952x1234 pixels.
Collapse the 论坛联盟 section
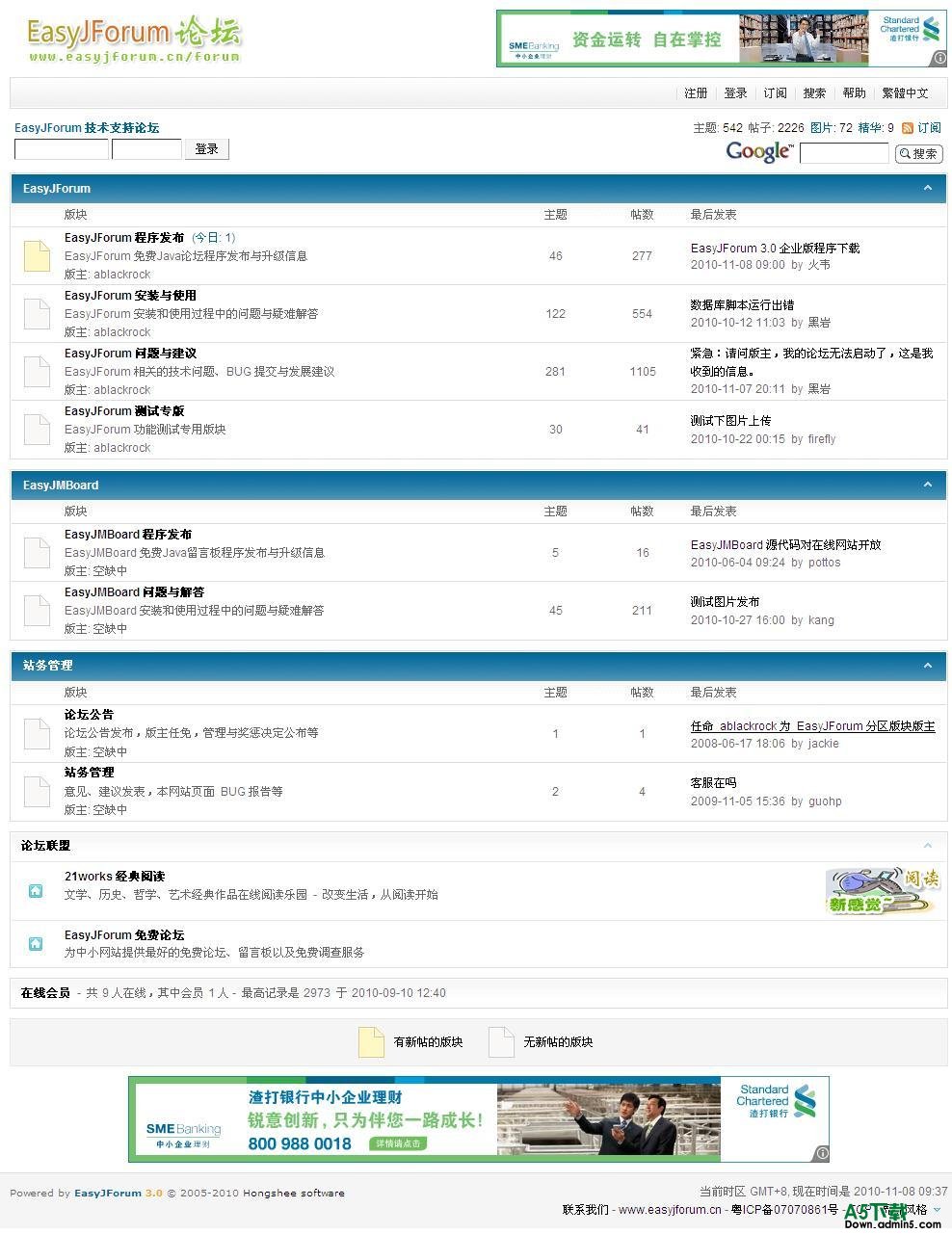[928, 846]
